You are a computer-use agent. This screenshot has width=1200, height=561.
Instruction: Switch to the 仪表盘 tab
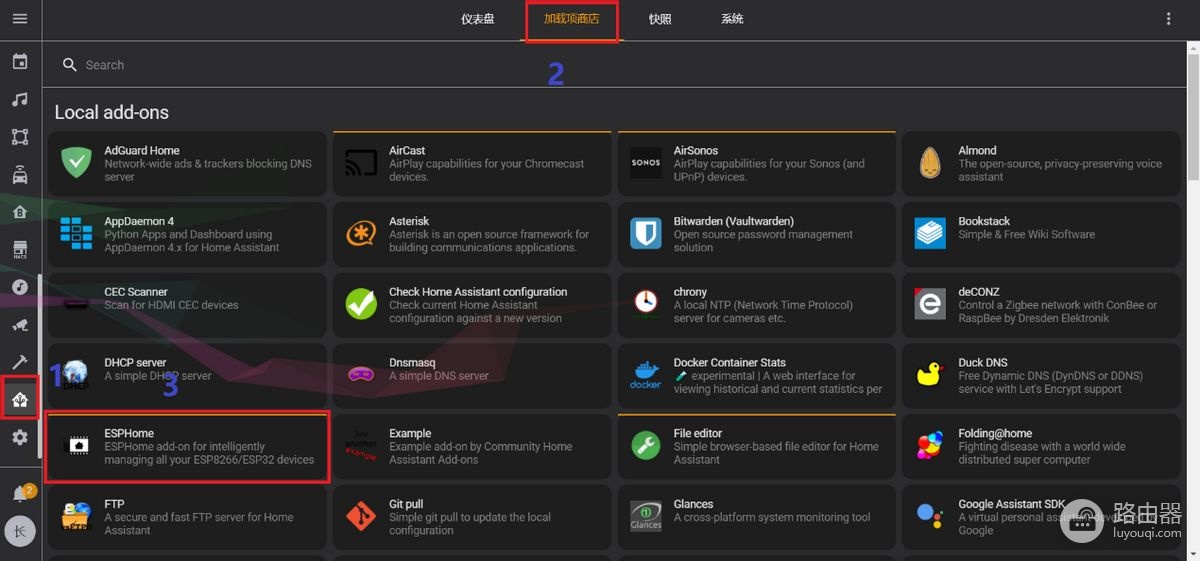click(478, 19)
